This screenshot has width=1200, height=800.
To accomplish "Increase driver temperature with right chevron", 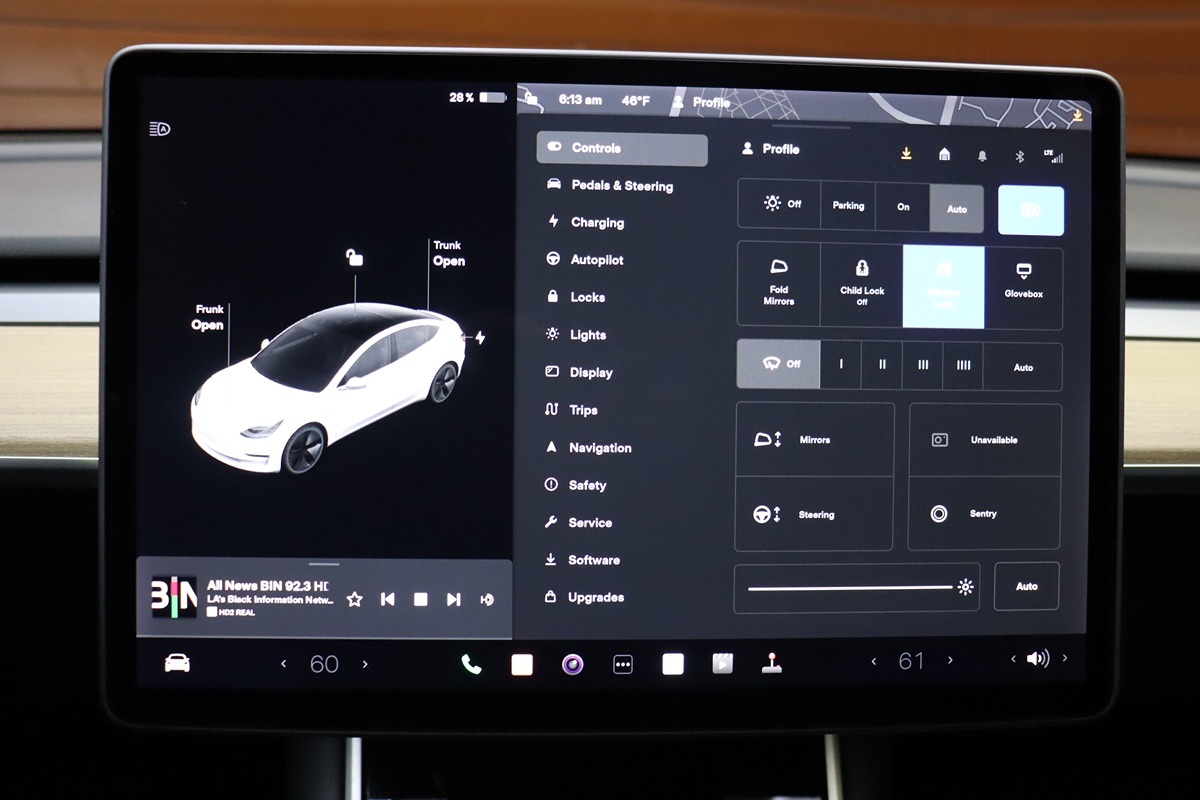I will click(x=365, y=663).
